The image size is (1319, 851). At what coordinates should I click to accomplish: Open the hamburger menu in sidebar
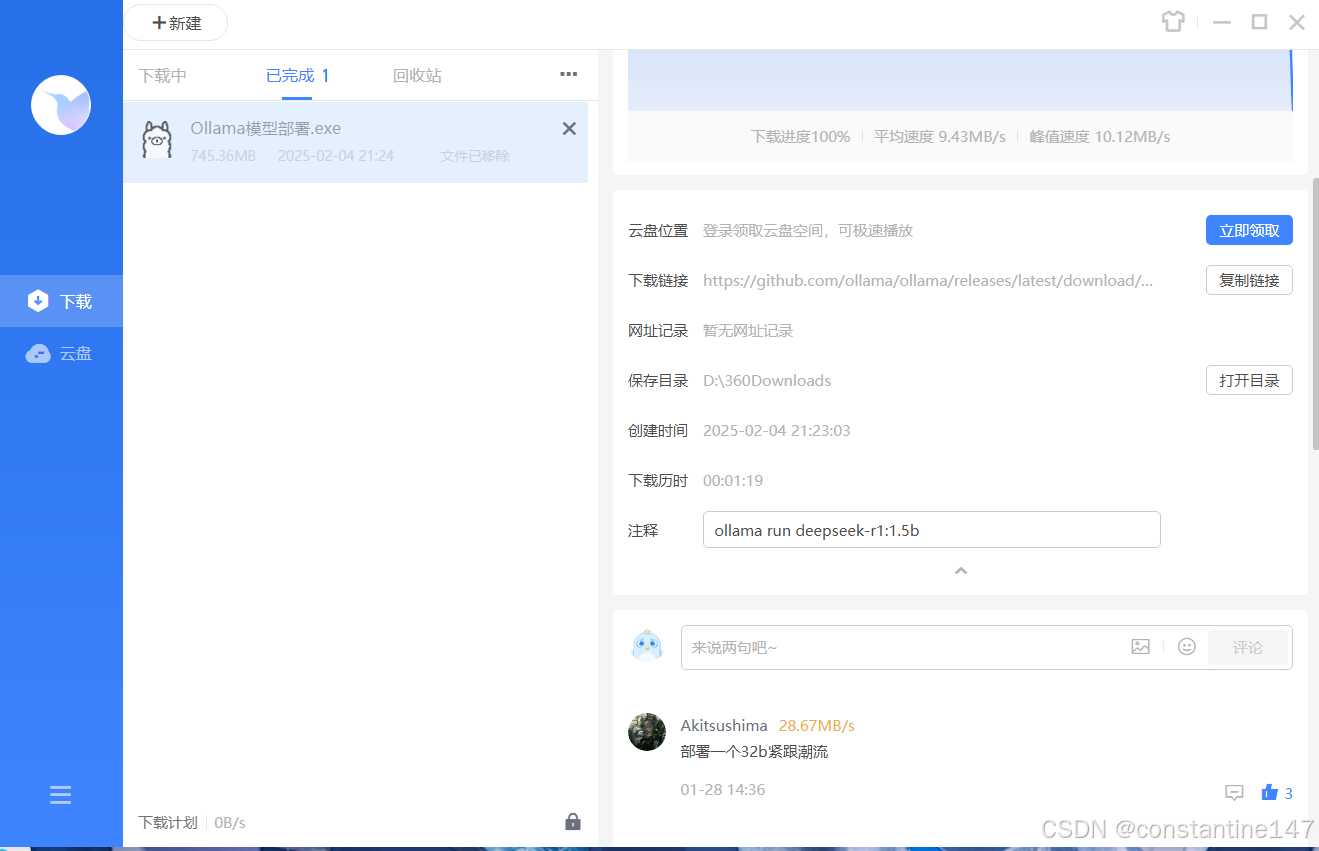pyautogui.click(x=61, y=795)
